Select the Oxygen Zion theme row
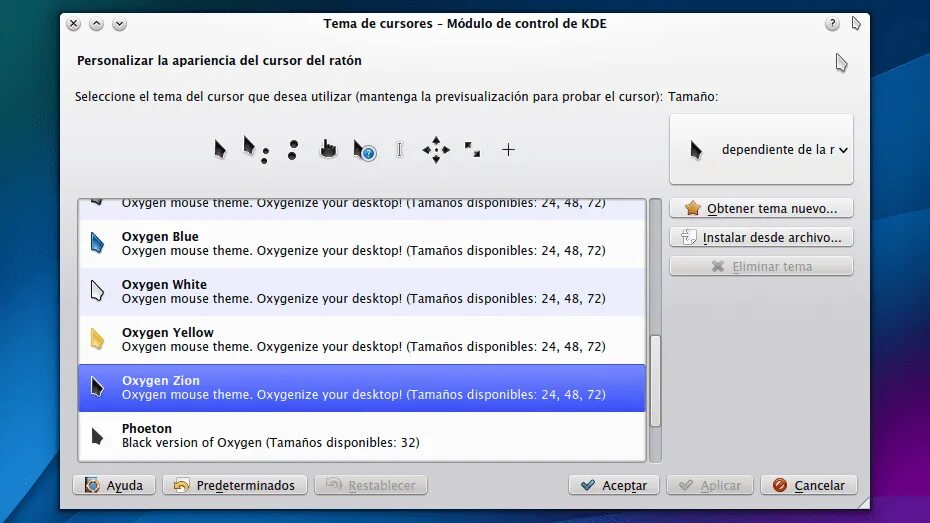The width and height of the screenshot is (930, 523). 362,388
